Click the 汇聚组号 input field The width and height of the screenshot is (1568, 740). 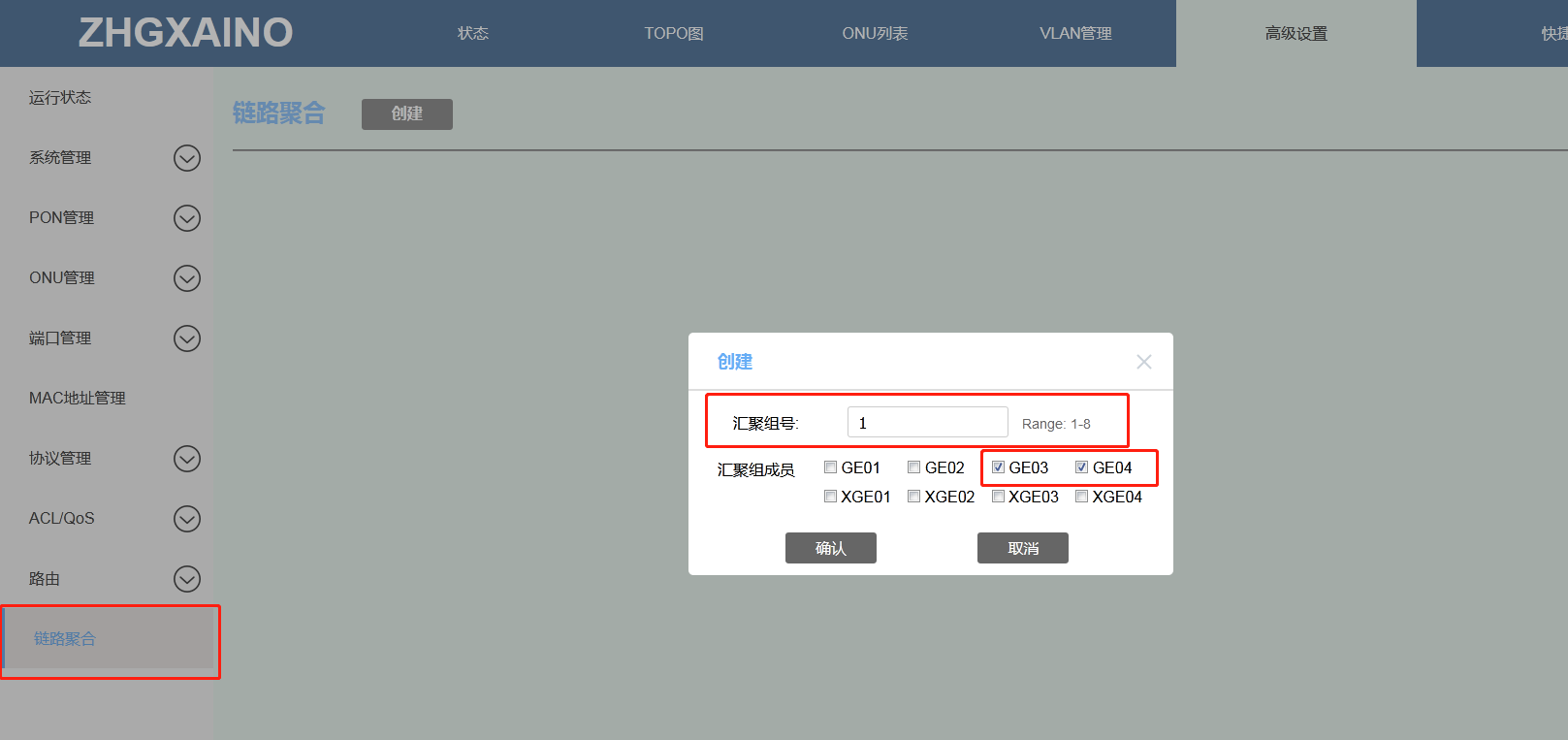coord(927,423)
